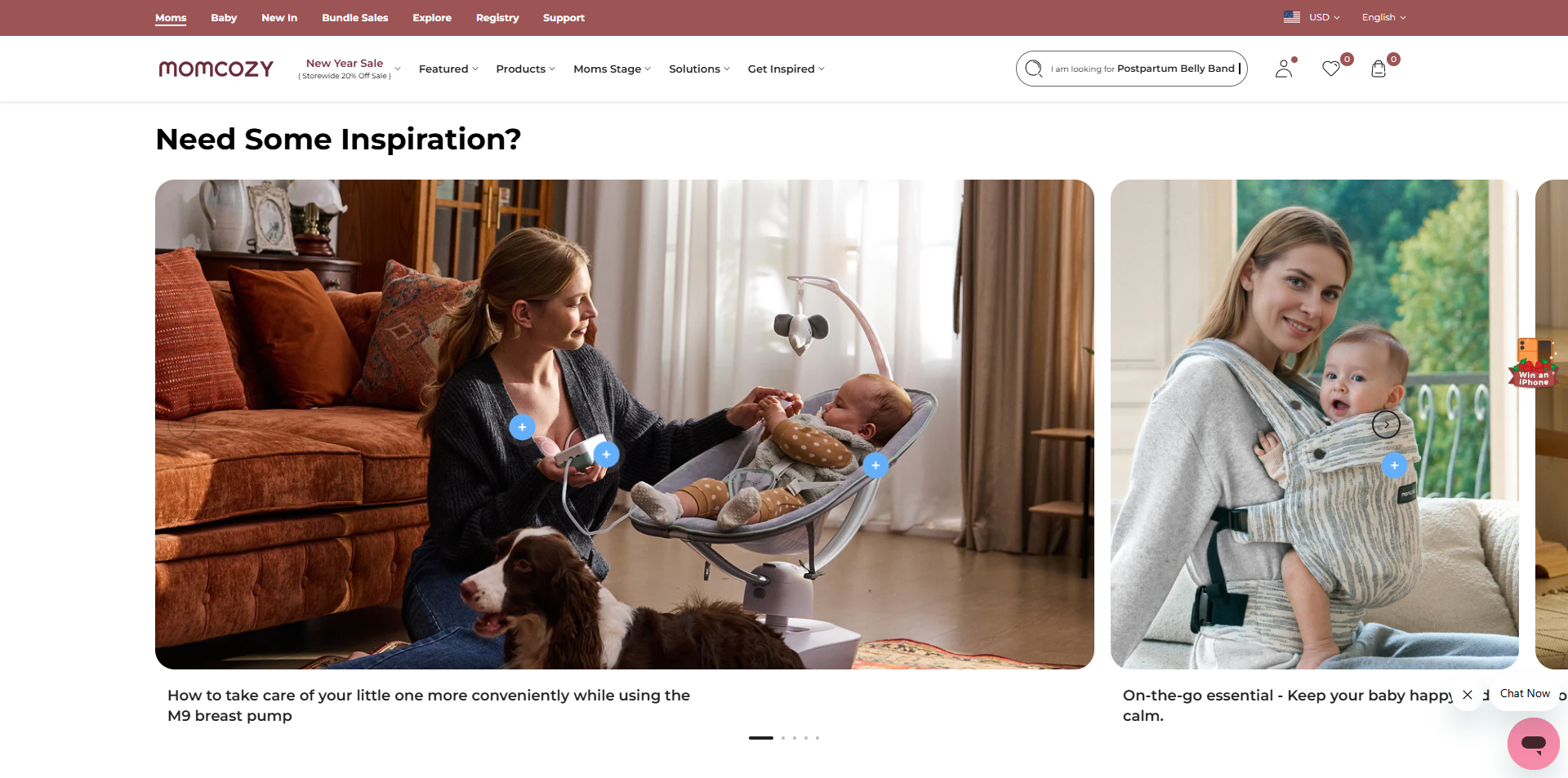Viewport: 1568px width, 778px height.
Task: Expand the Products menu
Action: pos(525,69)
